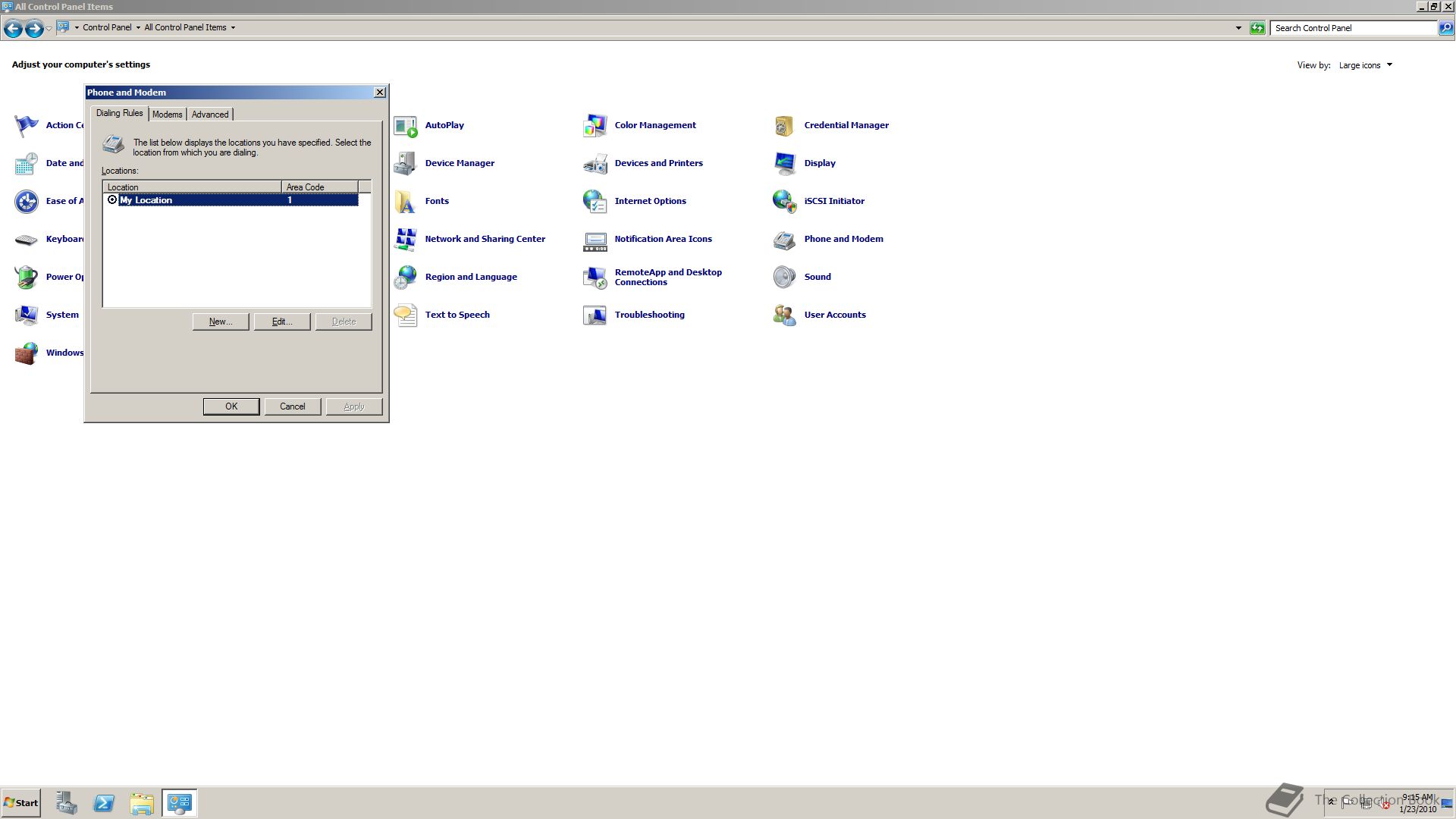Open the Color Management icon
The image size is (1456, 819).
[595, 126]
